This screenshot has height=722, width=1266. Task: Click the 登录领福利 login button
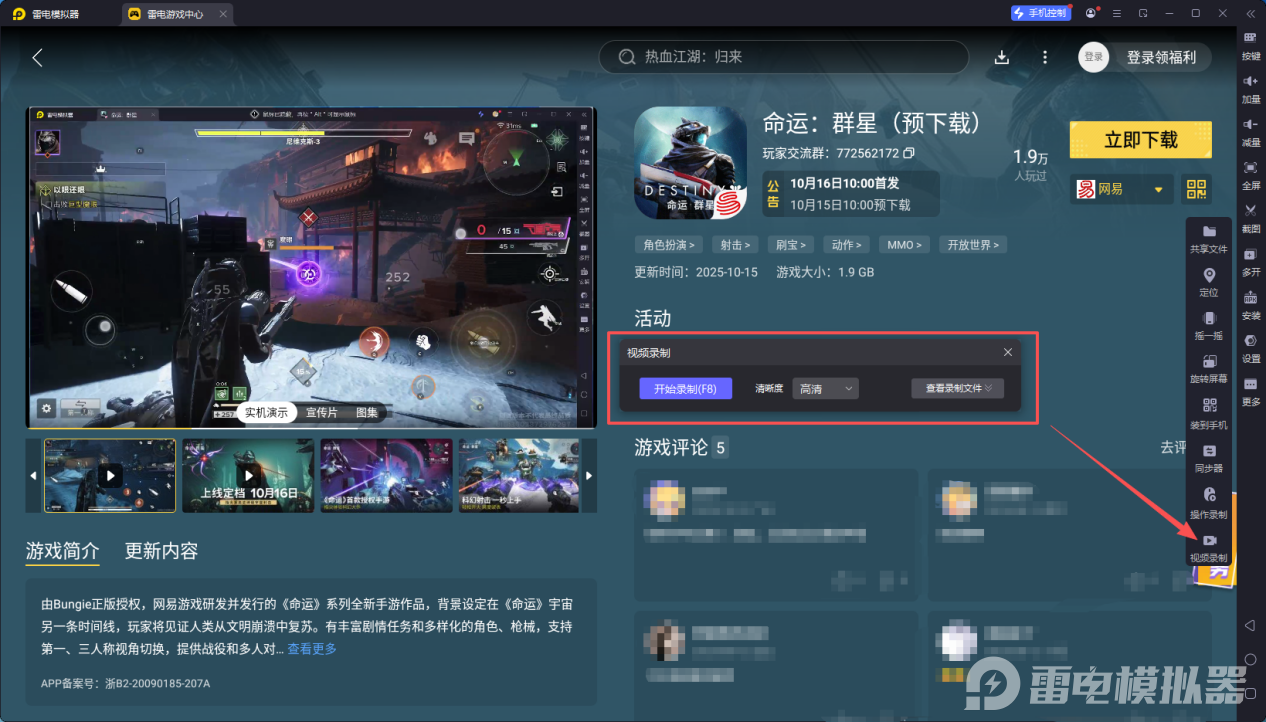pyautogui.click(x=1161, y=57)
